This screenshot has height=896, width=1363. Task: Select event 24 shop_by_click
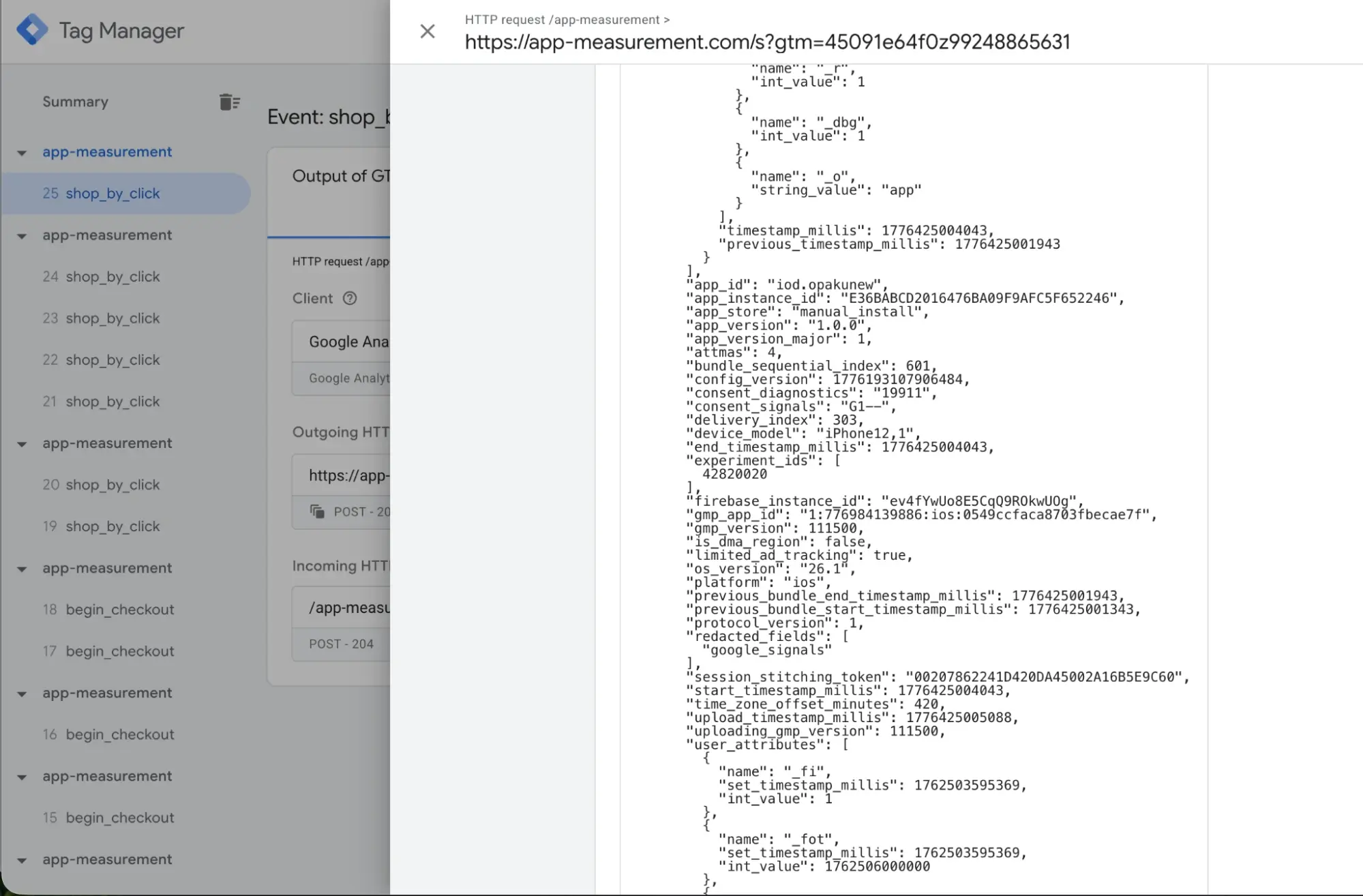pyautogui.click(x=101, y=276)
